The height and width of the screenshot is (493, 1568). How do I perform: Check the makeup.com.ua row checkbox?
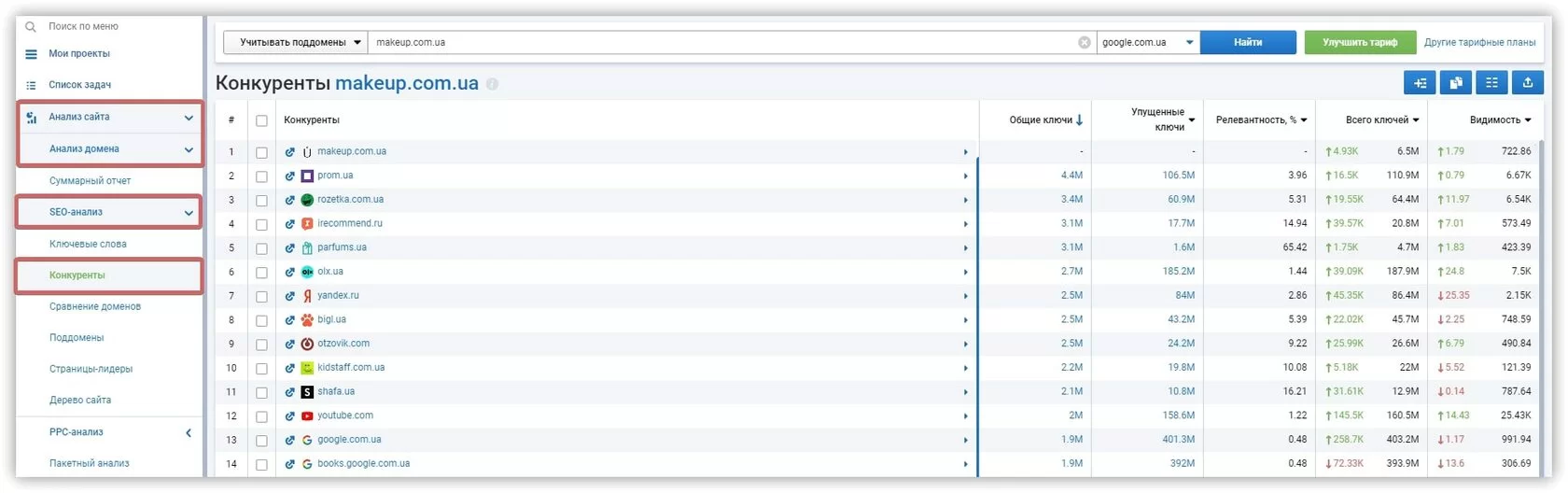tap(261, 152)
